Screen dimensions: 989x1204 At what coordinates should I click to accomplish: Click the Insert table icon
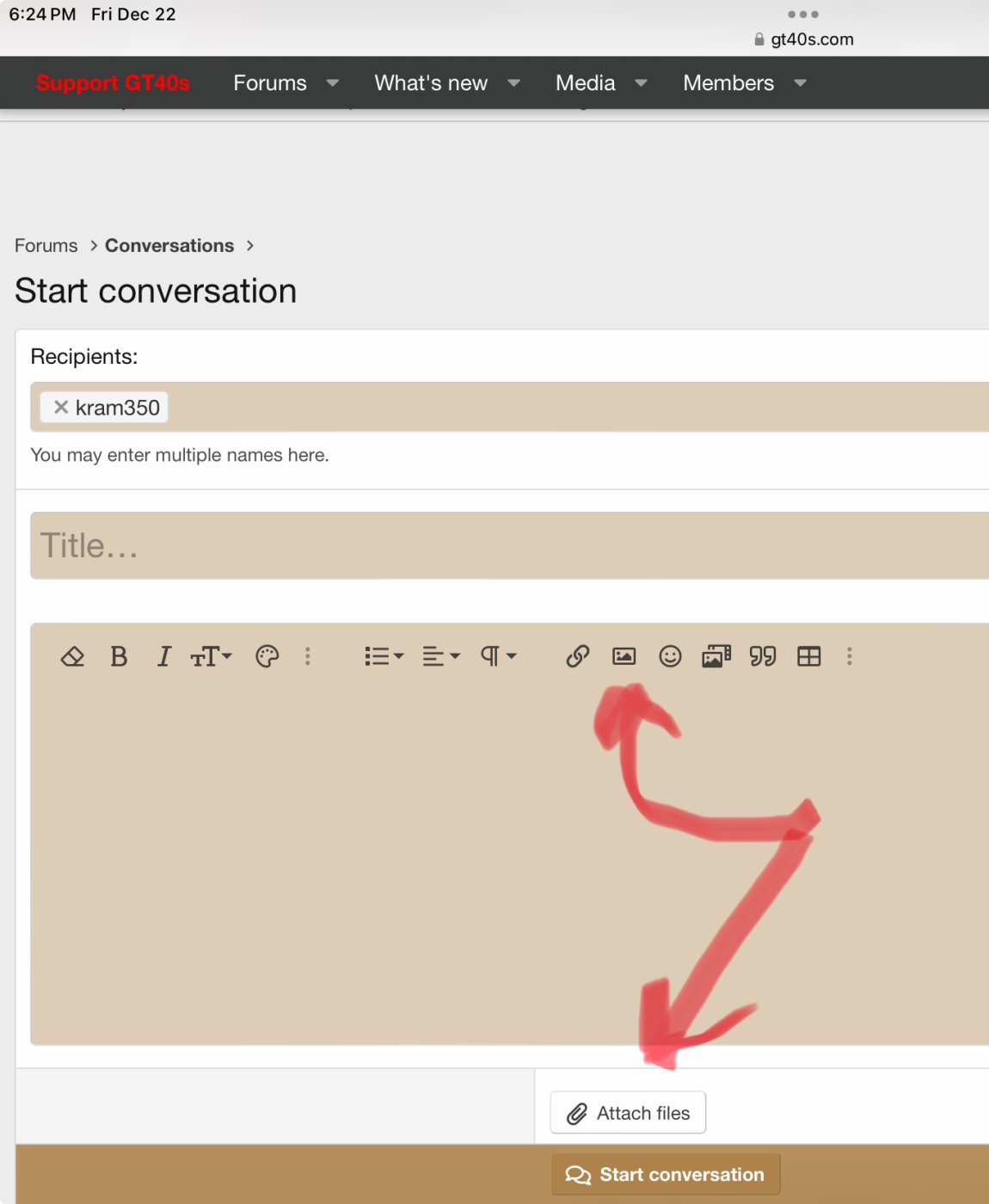(x=809, y=657)
